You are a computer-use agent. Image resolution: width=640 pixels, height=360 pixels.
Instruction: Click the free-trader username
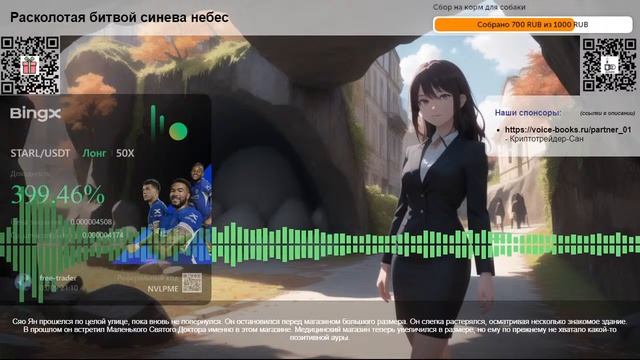(x=58, y=278)
